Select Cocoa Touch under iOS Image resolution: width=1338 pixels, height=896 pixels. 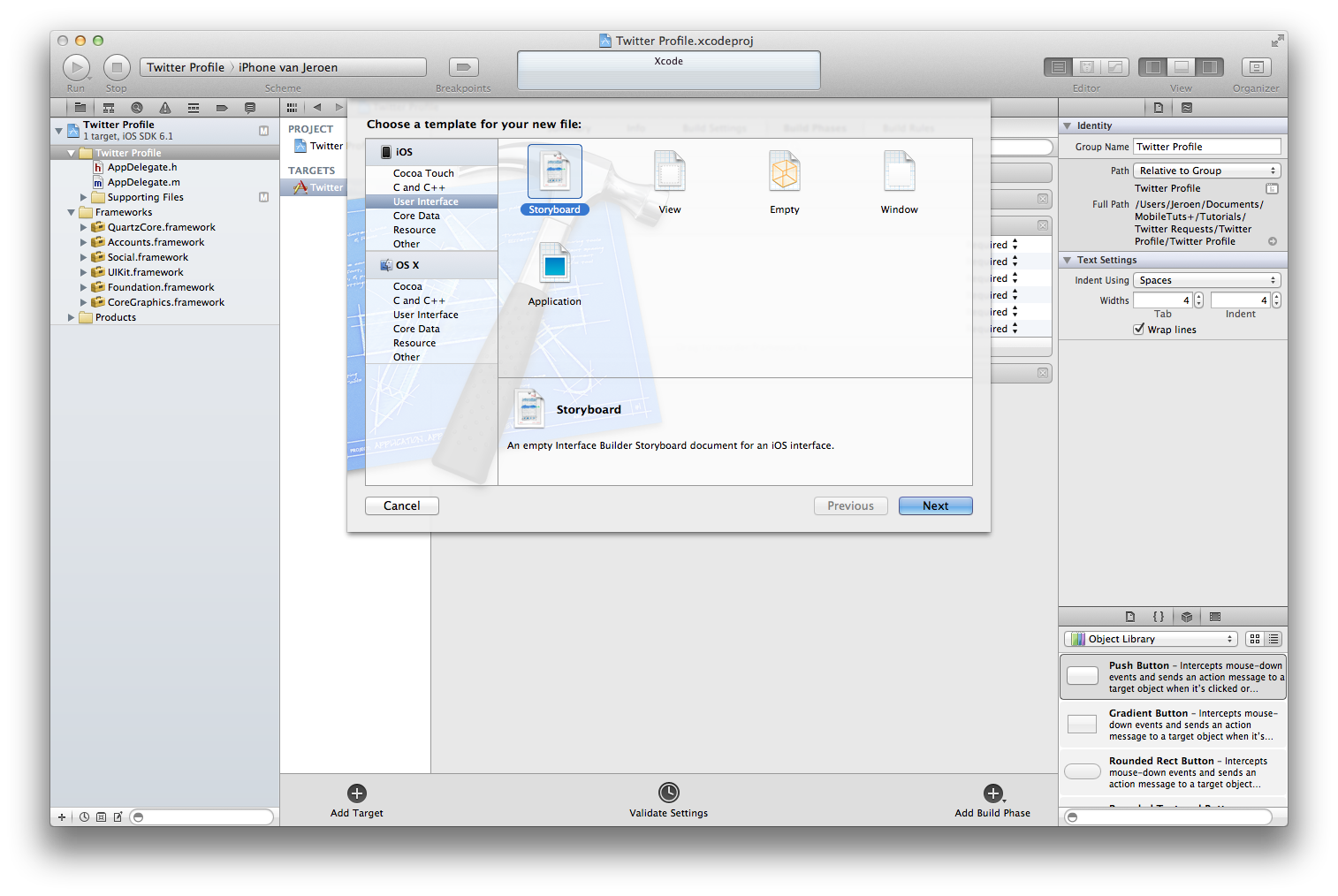click(x=423, y=173)
